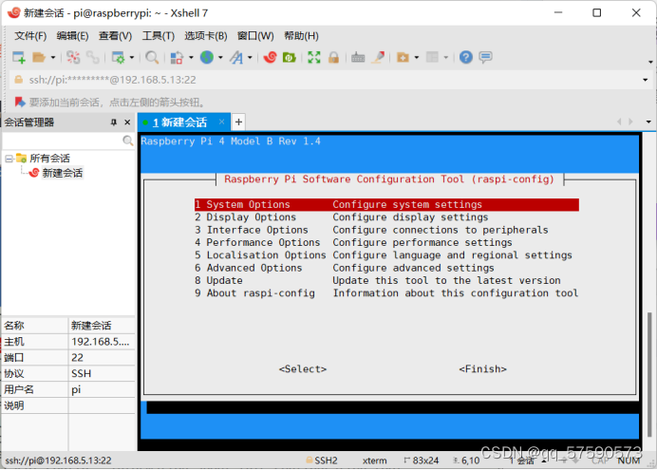Click the folder with plus icon

click(x=403, y=57)
